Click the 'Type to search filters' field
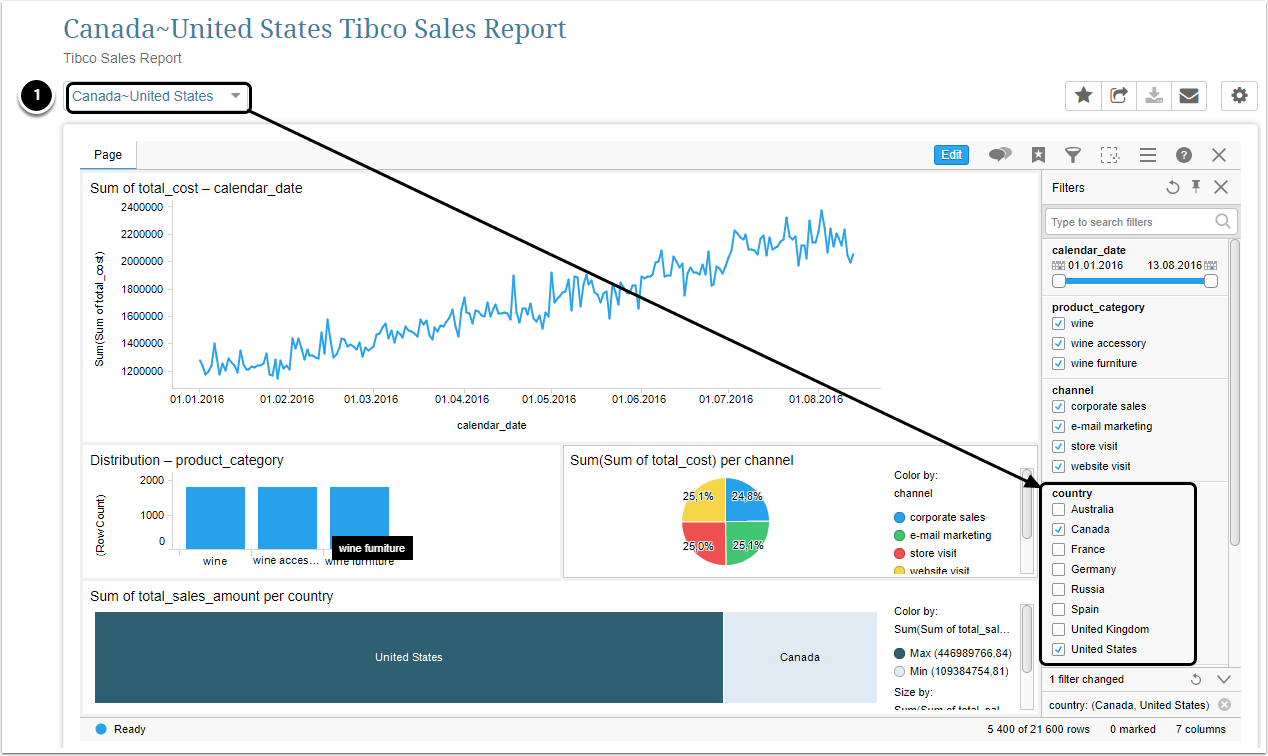 click(x=1130, y=222)
